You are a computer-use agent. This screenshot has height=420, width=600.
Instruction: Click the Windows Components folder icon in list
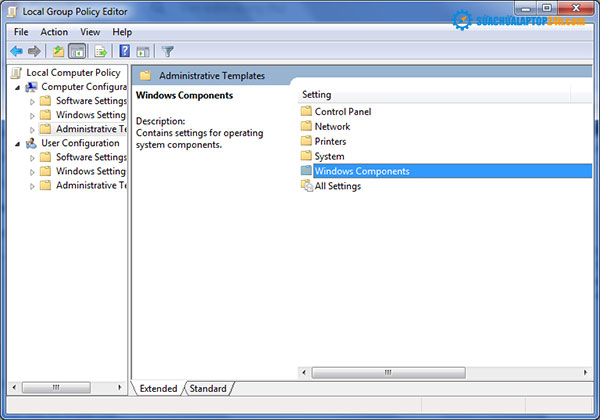coord(306,171)
